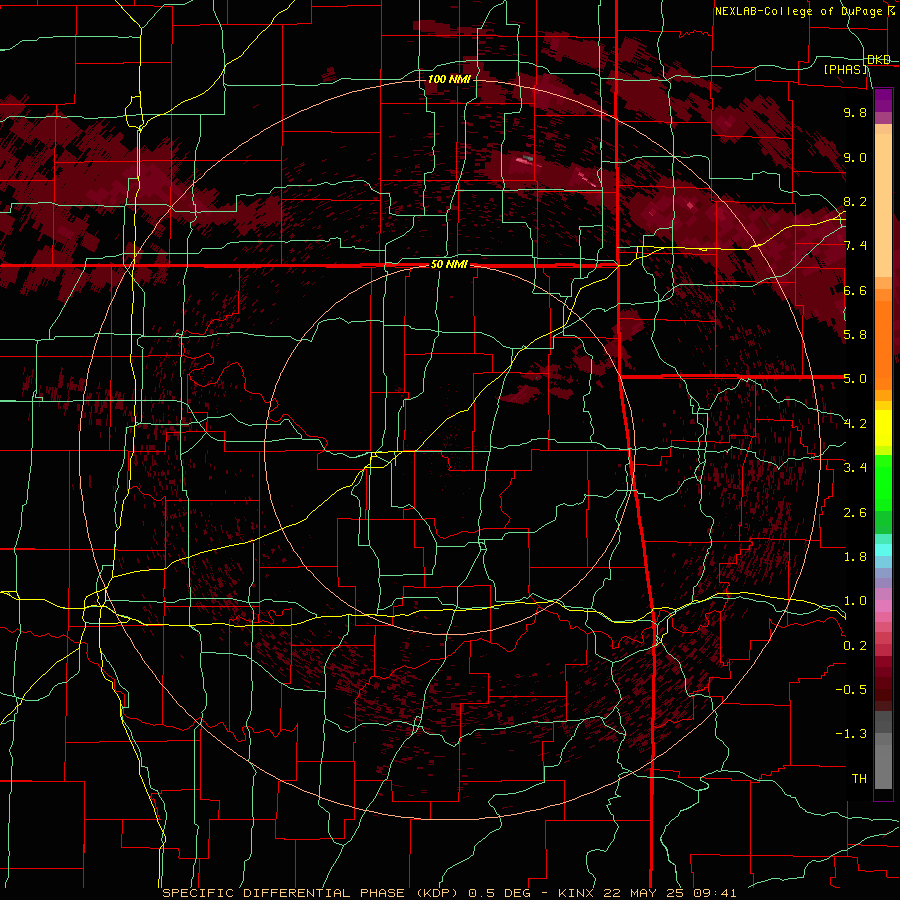This screenshot has height=900, width=900.
Task: Click the 5.0 value on the color scale
Action: 855,379
